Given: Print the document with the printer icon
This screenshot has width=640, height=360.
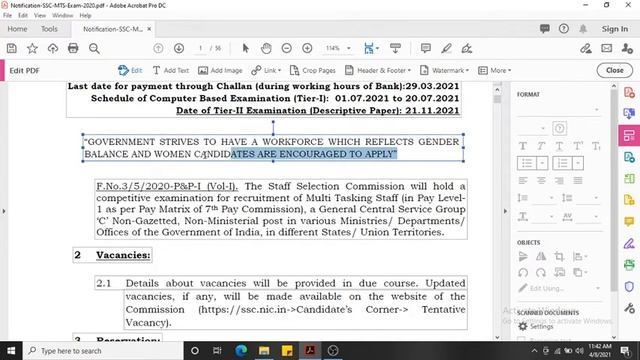Looking at the screenshot, I should 73,49.
